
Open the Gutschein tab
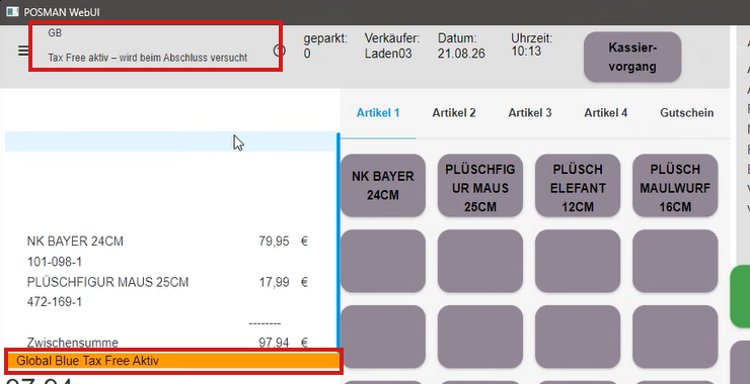pyautogui.click(x=687, y=113)
